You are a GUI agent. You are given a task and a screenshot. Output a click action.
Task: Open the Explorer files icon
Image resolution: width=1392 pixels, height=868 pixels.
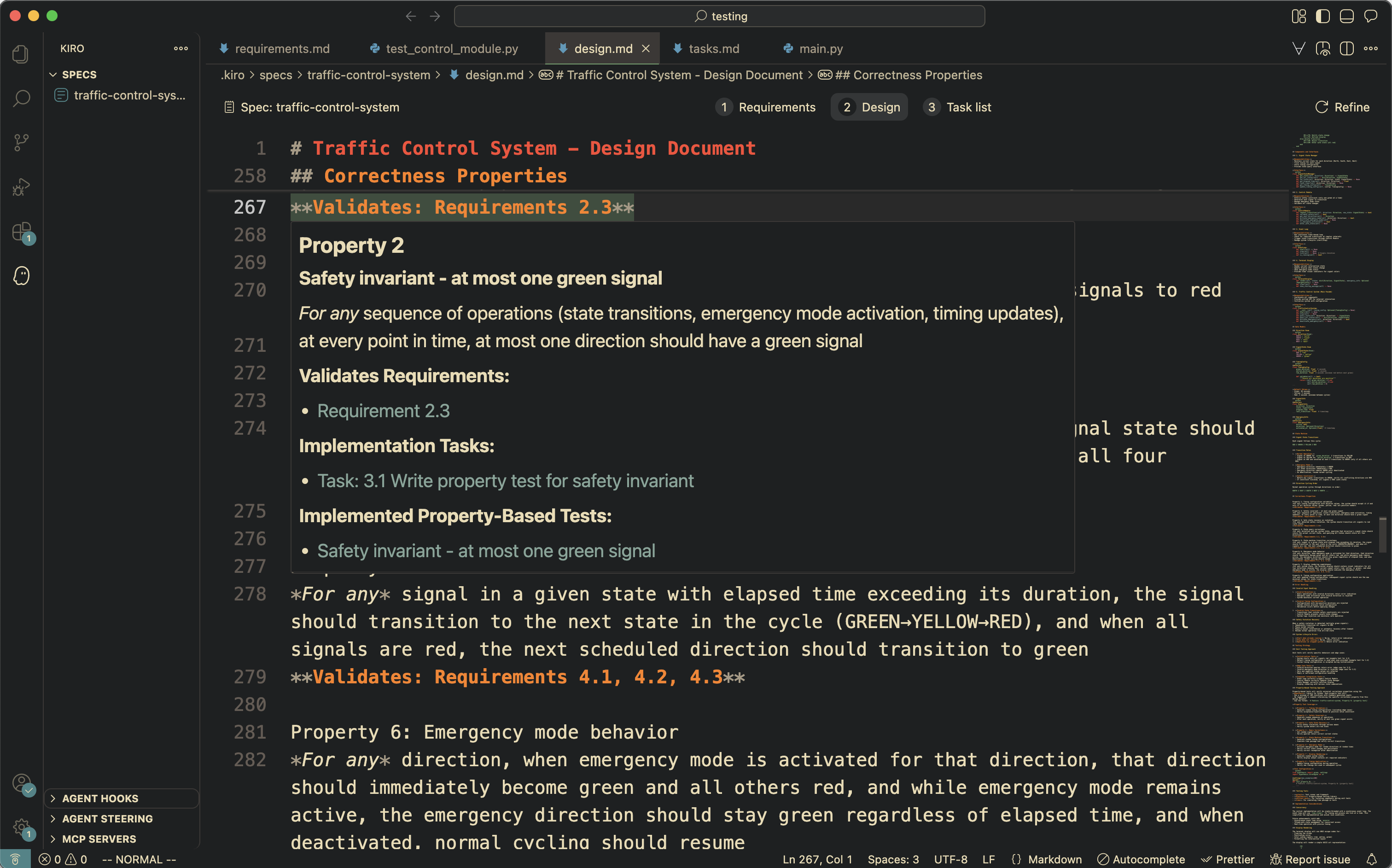click(21, 54)
